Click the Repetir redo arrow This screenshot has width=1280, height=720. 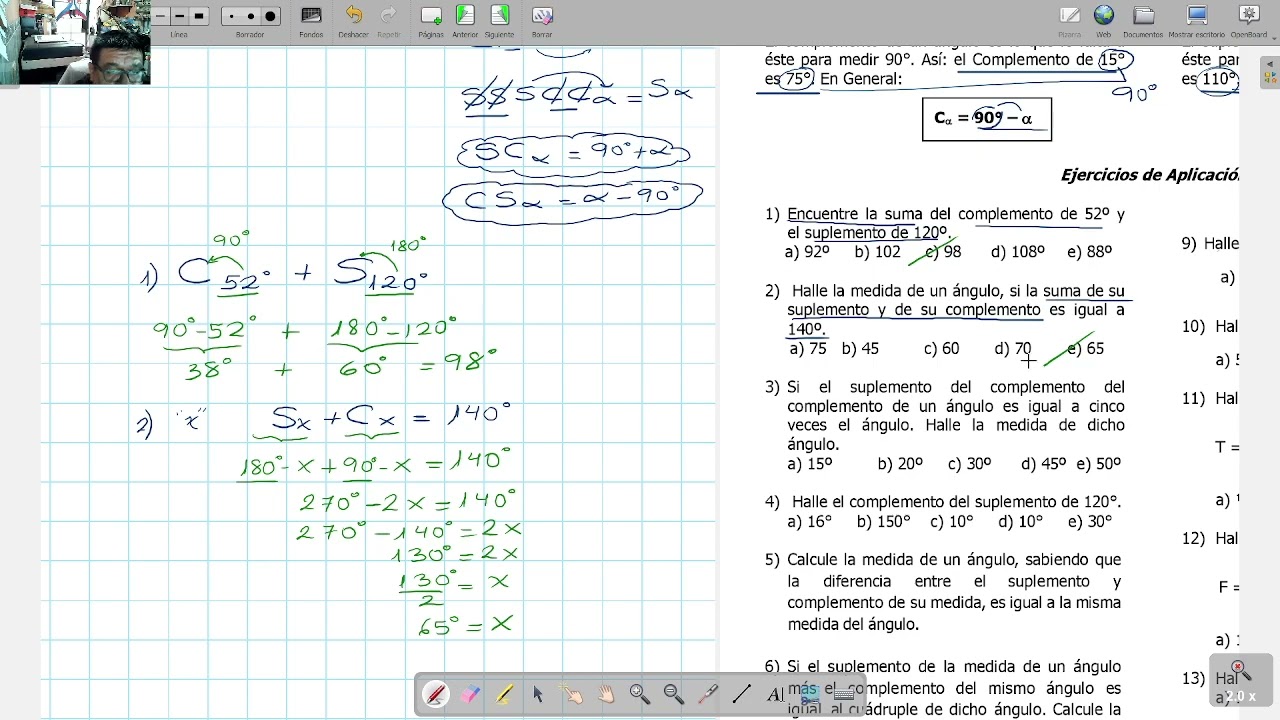[389, 21]
